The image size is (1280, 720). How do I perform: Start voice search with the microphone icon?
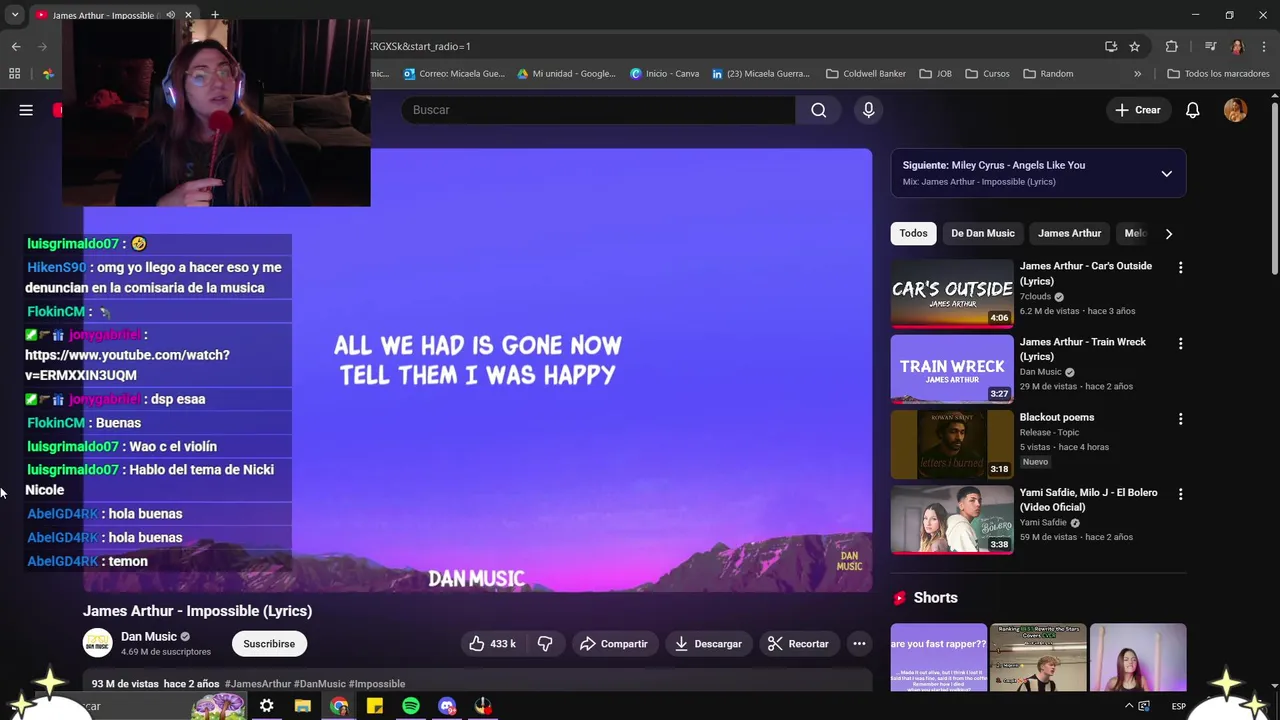[868, 110]
